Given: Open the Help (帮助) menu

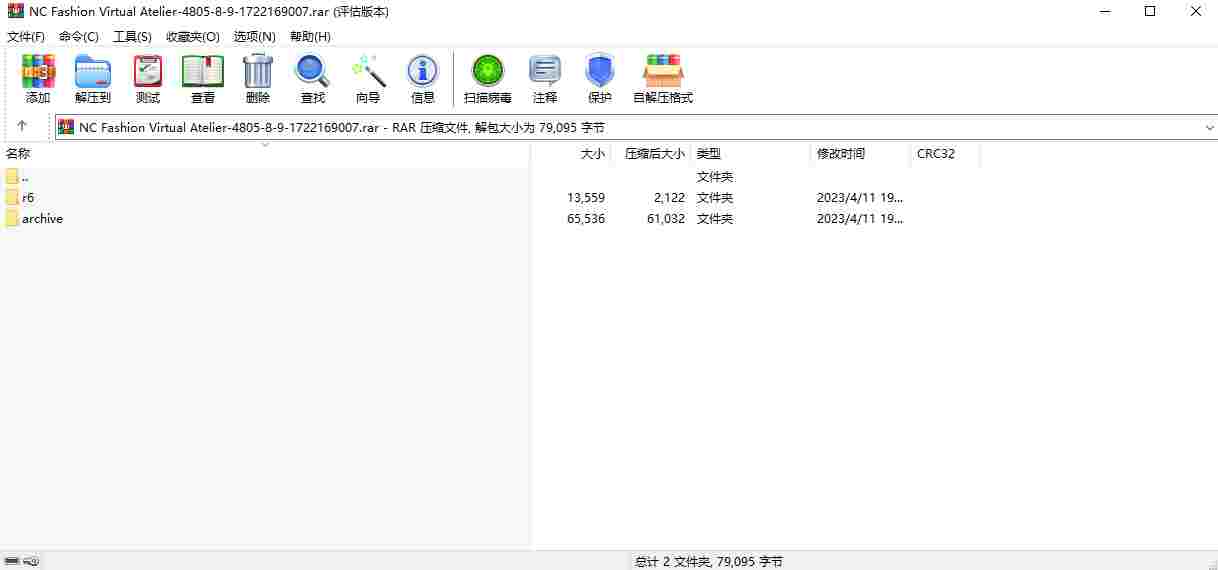Looking at the screenshot, I should click(310, 36).
